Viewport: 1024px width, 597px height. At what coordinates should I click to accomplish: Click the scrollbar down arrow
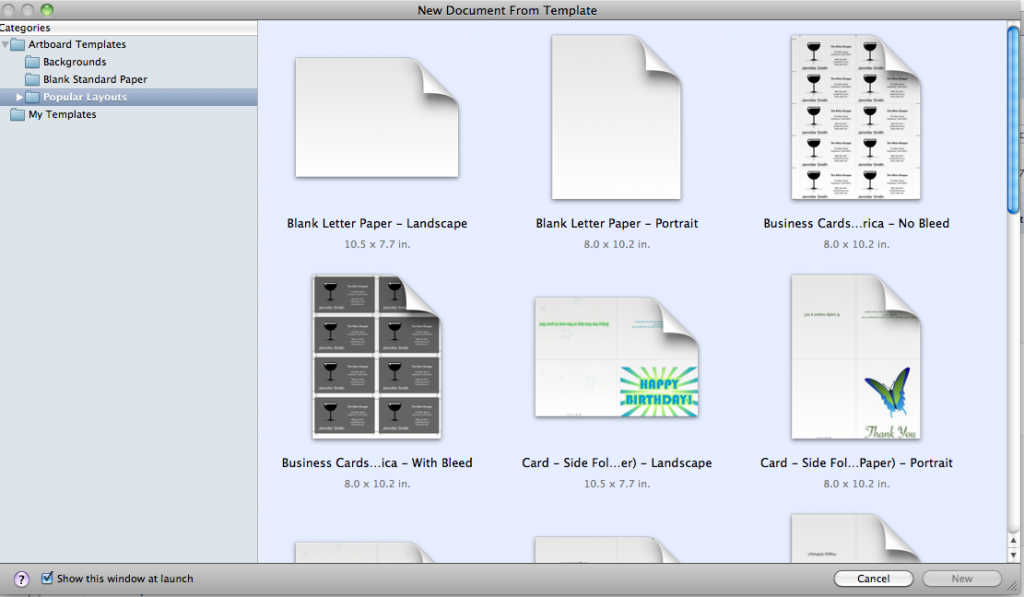coord(1013,555)
